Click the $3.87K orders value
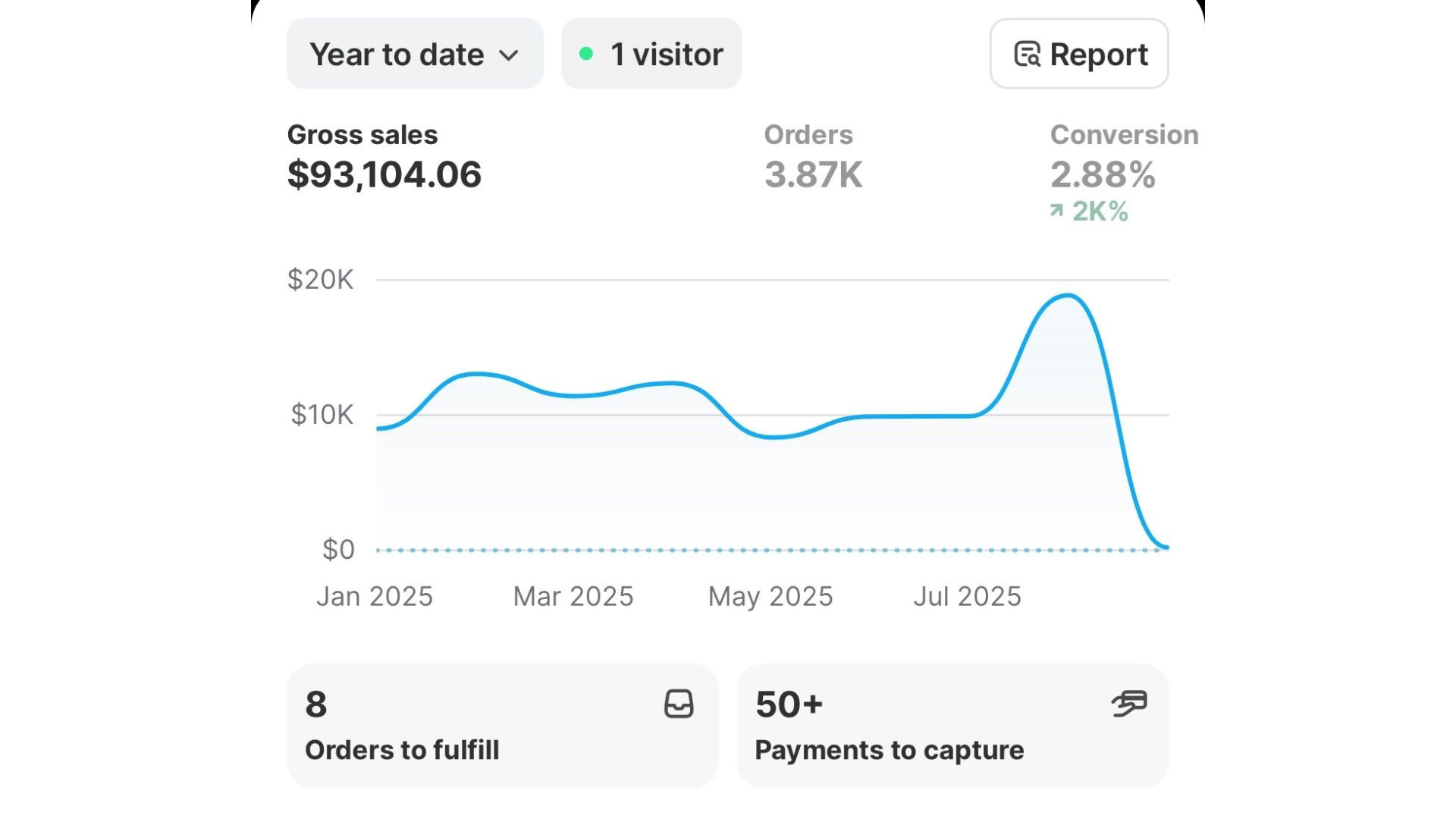1456x819 pixels. pyautogui.click(x=813, y=175)
